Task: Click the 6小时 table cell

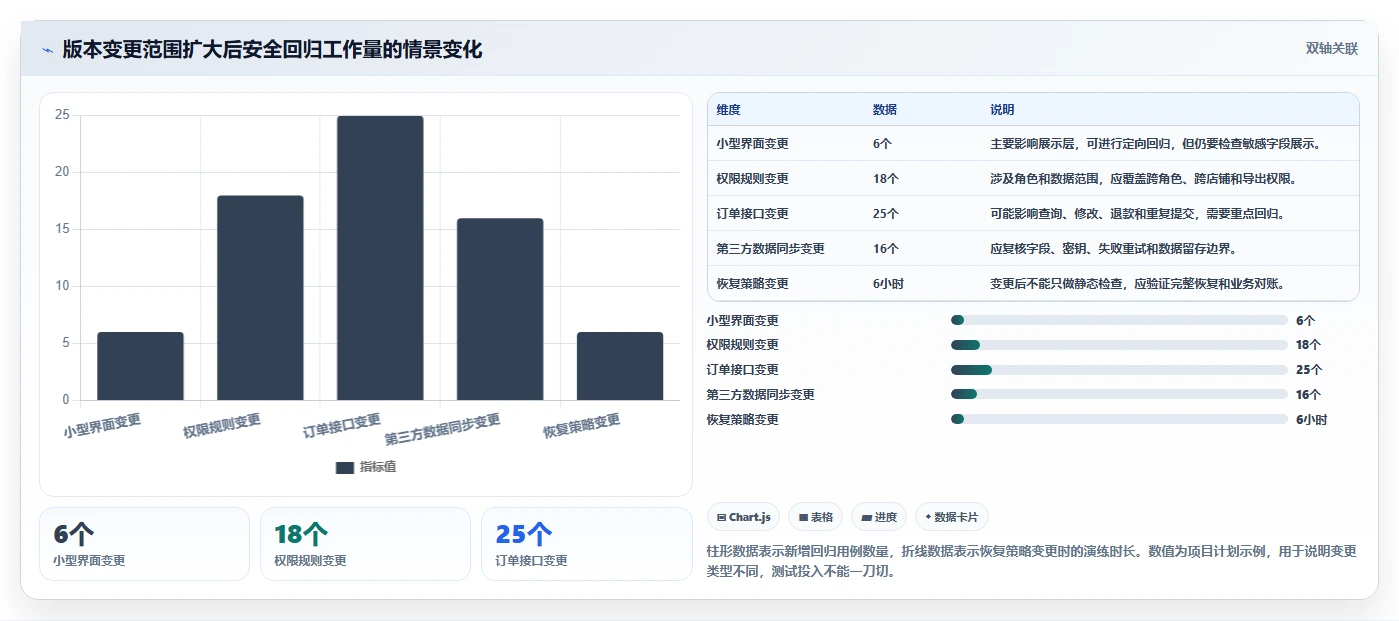Action: pos(888,284)
